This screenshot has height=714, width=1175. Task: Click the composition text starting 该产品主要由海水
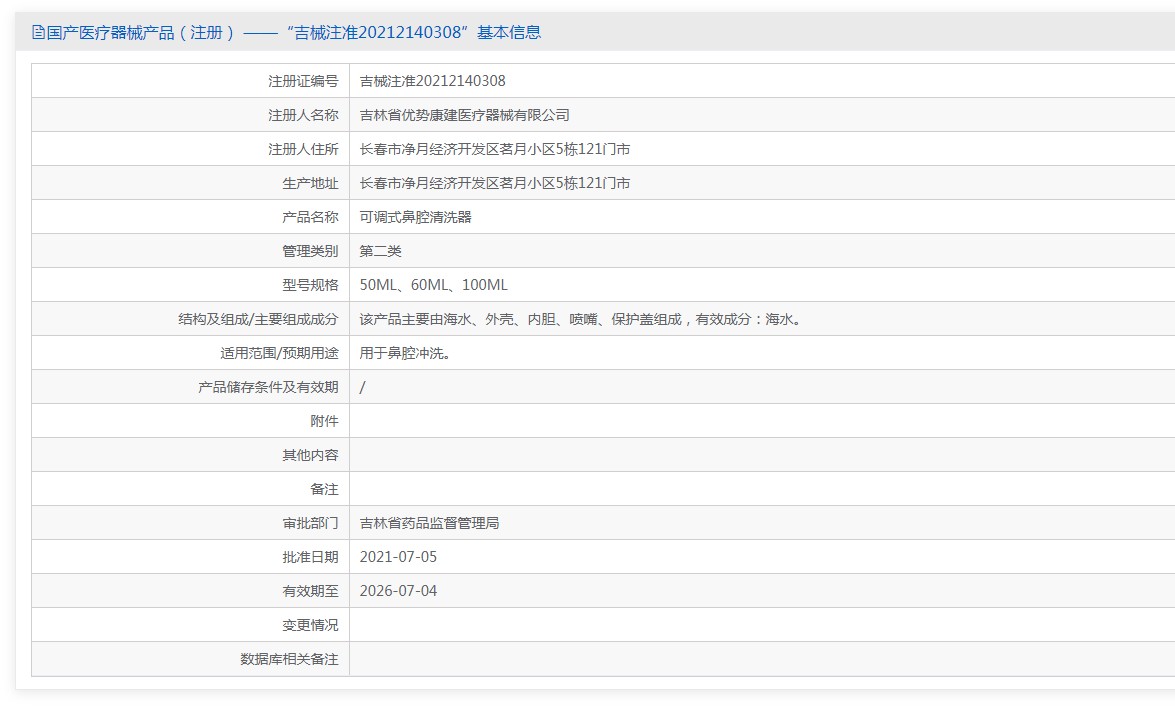(x=582, y=319)
